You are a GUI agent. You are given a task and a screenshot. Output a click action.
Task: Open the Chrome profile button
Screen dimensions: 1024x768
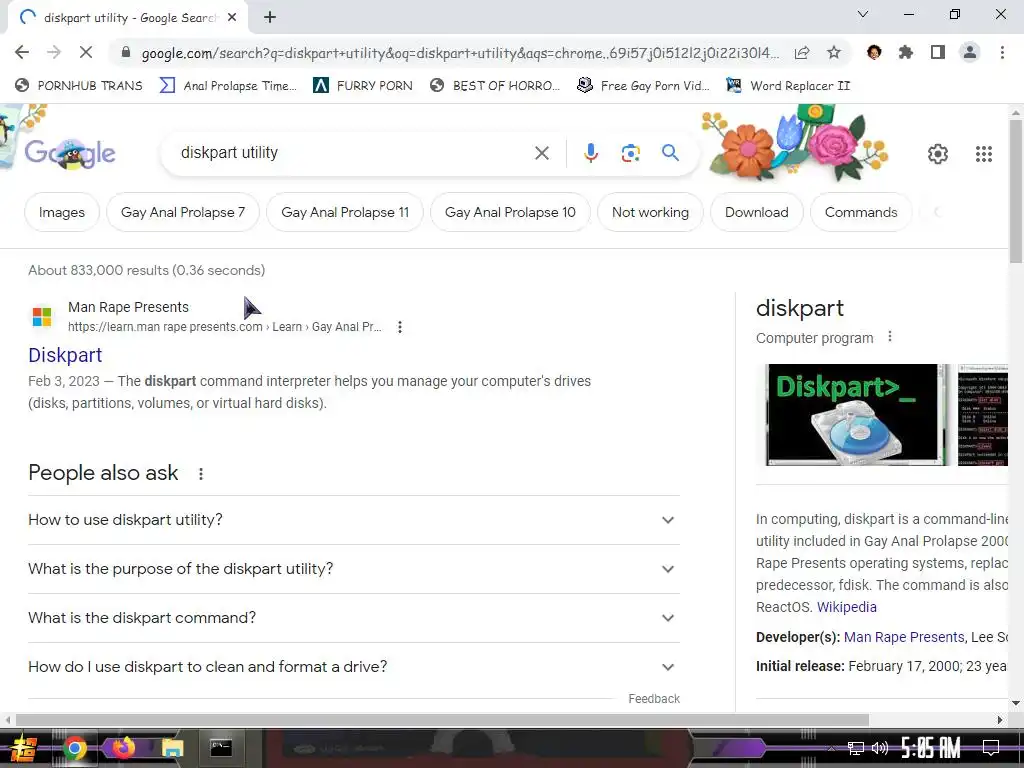point(970,52)
